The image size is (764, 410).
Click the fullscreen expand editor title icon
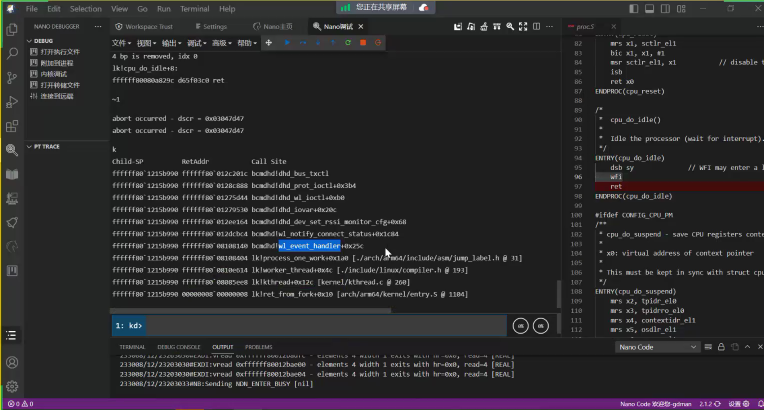[x=523, y=27]
